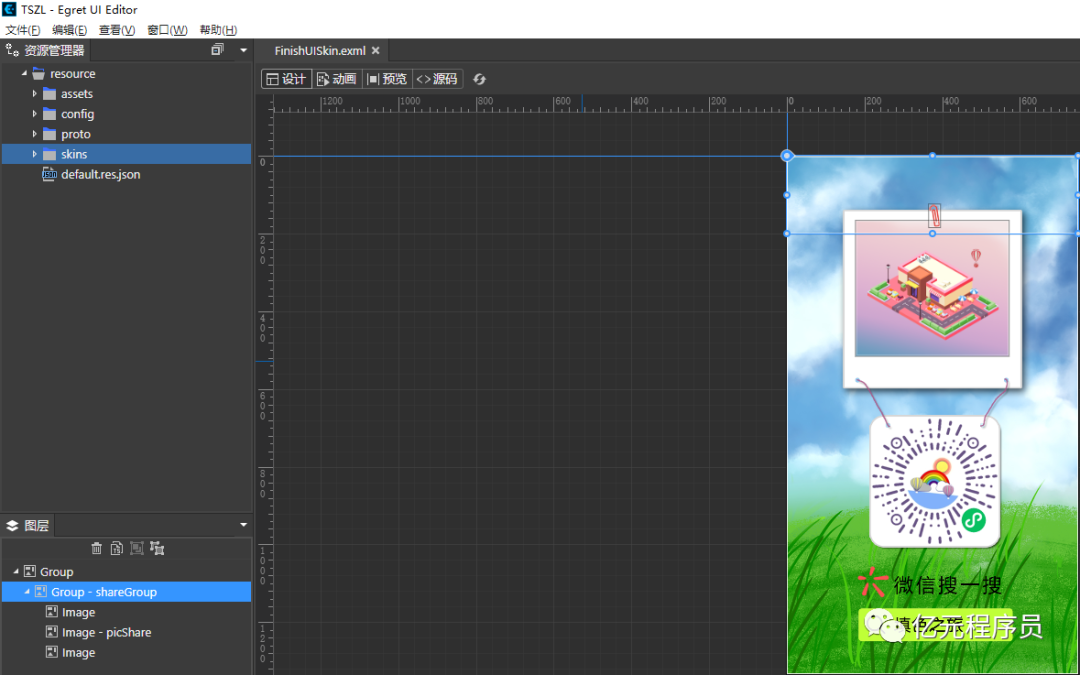The height and width of the screenshot is (675, 1080).
Task: Expand the proto folder
Action: (x=34, y=134)
